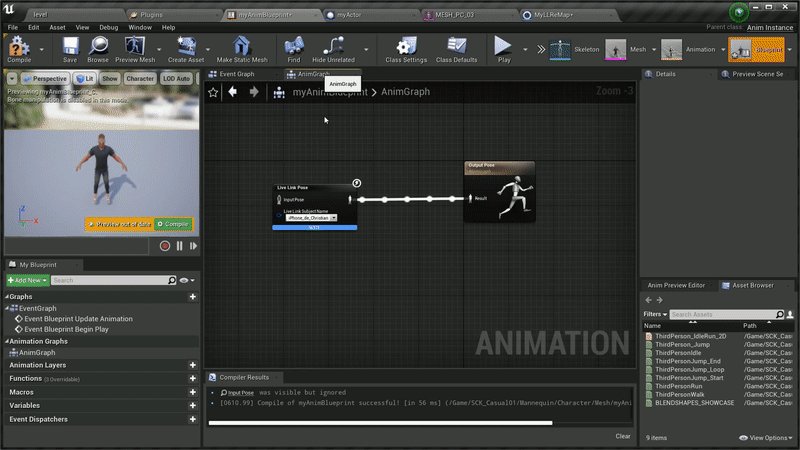Click the Input Pose link in compiler results

click(x=241, y=392)
